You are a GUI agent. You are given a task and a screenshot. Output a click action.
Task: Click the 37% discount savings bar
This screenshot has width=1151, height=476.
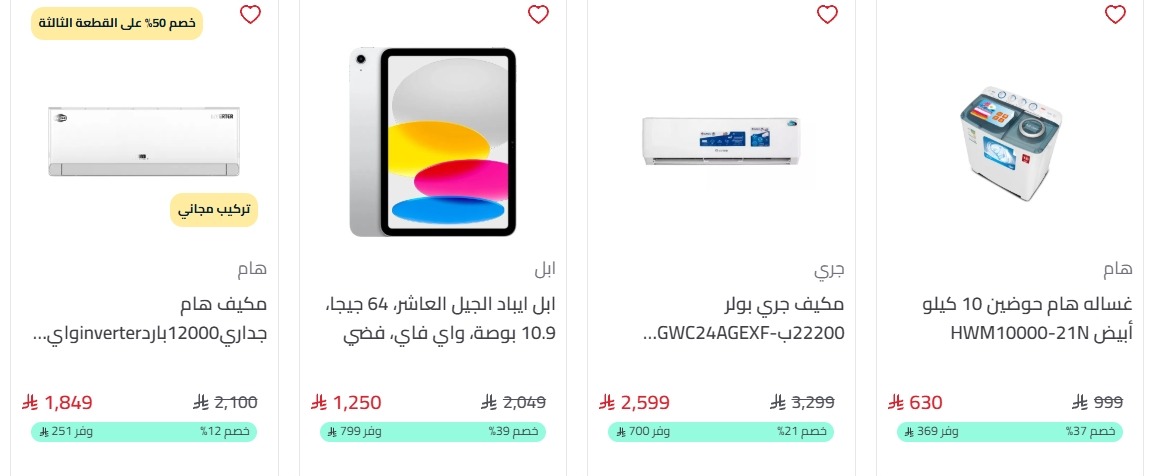[x=1009, y=431]
